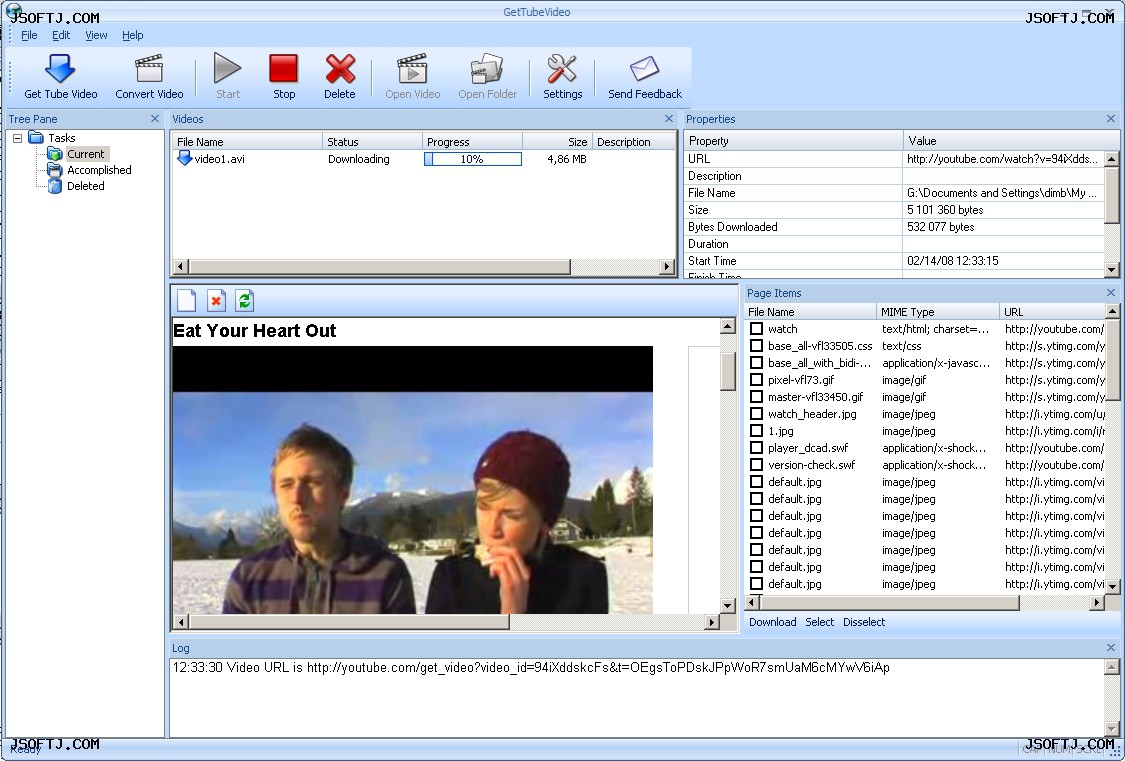Open the View menu
This screenshot has height=761, width=1125.
point(96,35)
